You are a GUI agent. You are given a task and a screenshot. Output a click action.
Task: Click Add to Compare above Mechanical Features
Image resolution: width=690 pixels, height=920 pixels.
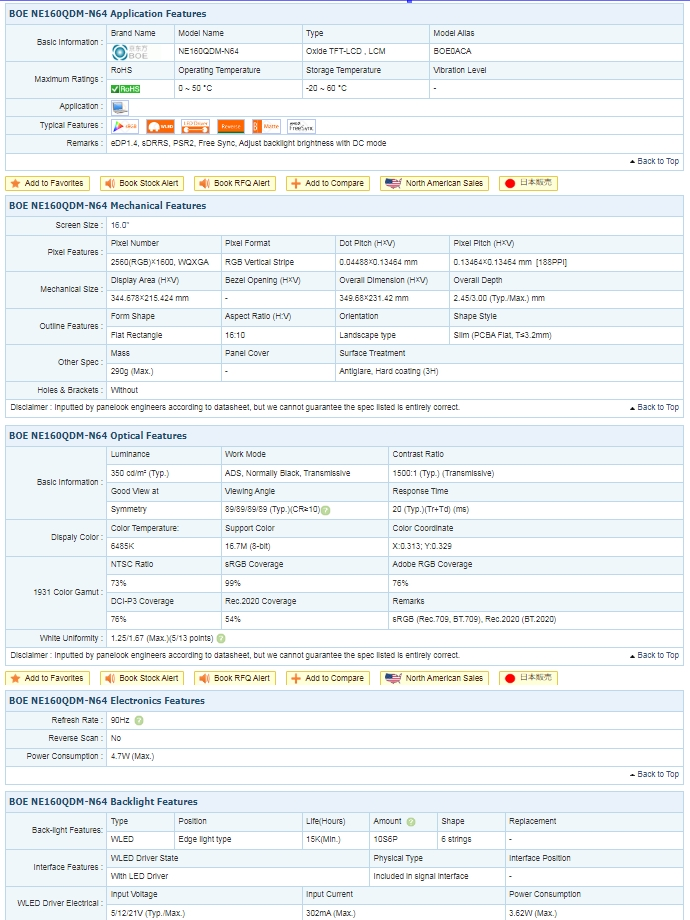(x=328, y=184)
